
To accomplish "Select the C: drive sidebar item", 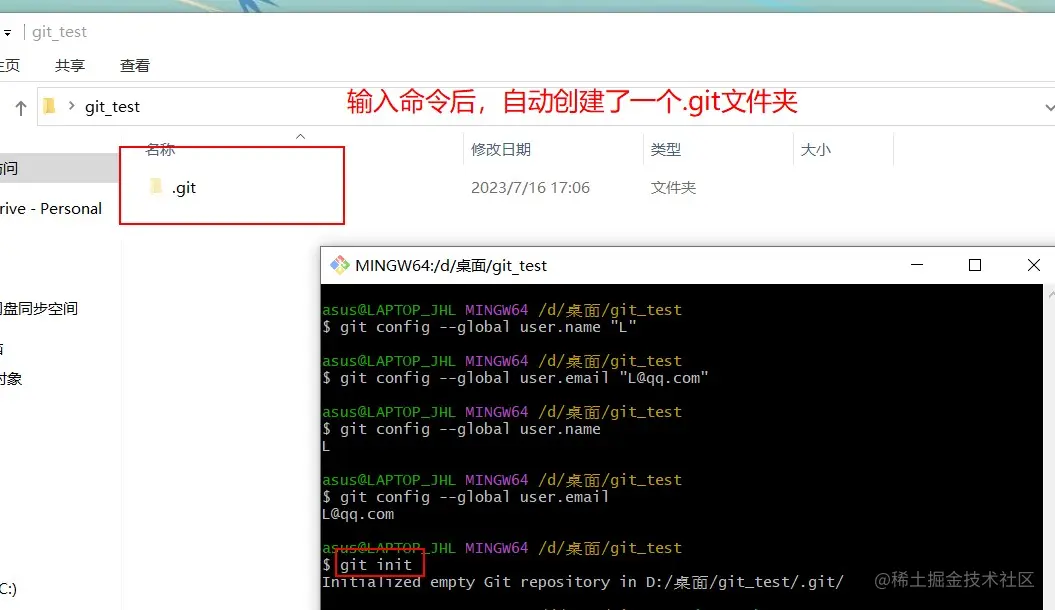I will (x=9, y=588).
